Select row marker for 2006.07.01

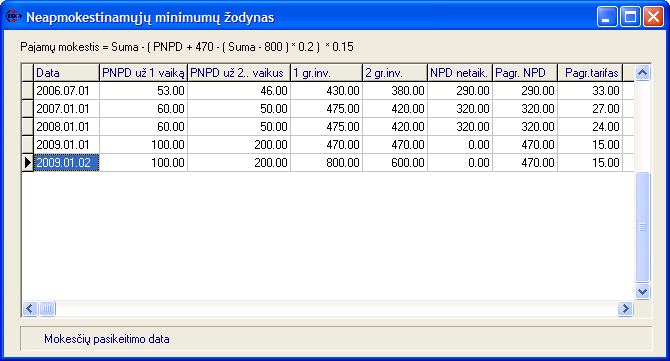click(28, 91)
